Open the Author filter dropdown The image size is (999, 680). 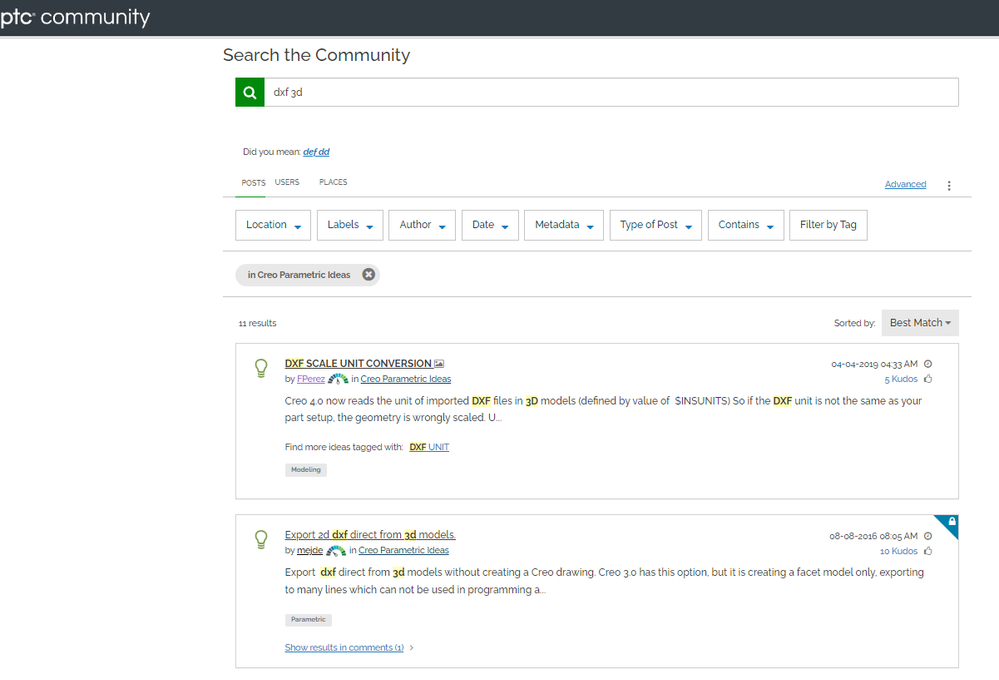(x=422, y=225)
